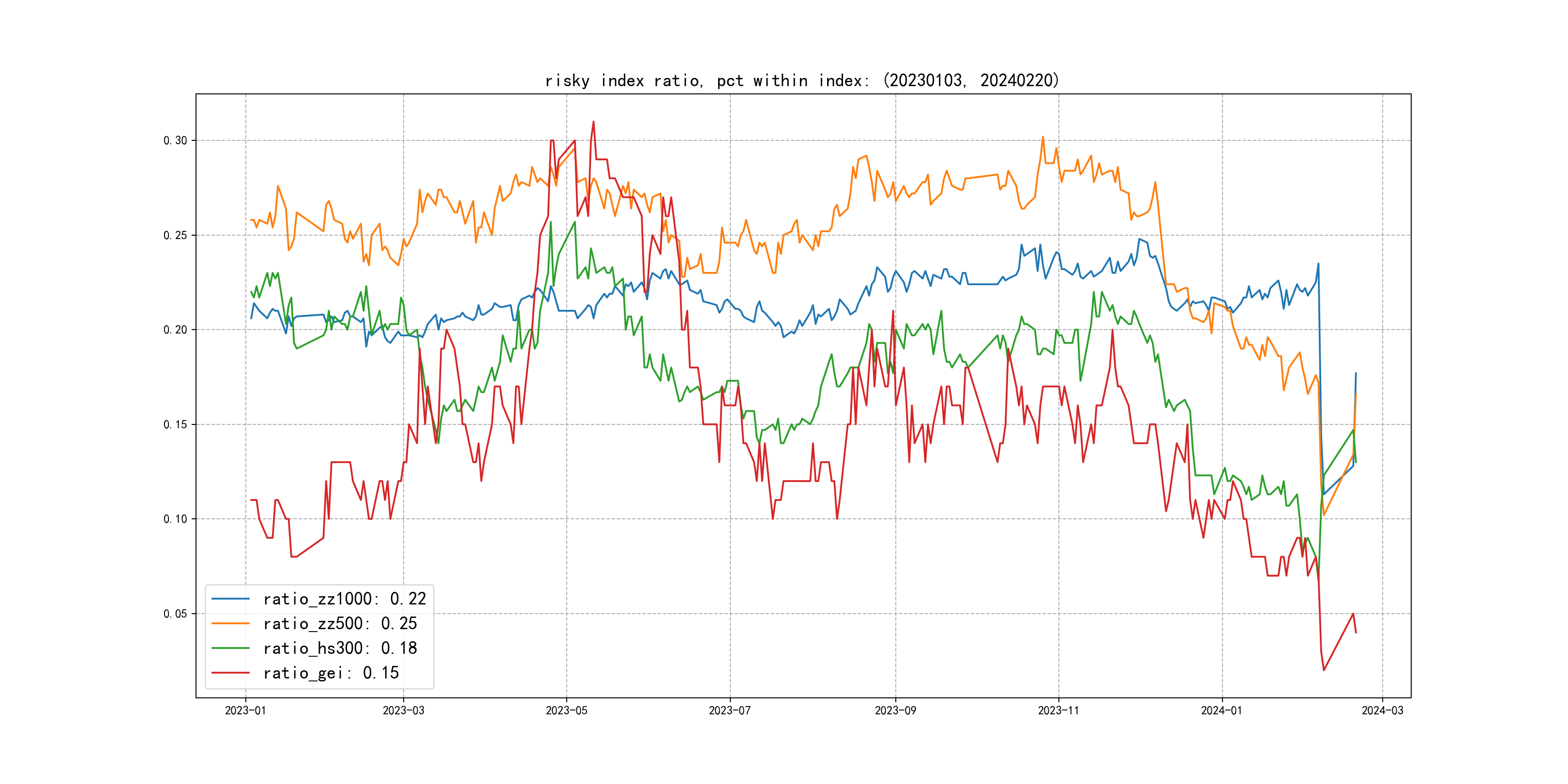Click the 2023-09 x-axis label
1568x784 pixels.
[x=895, y=710]
